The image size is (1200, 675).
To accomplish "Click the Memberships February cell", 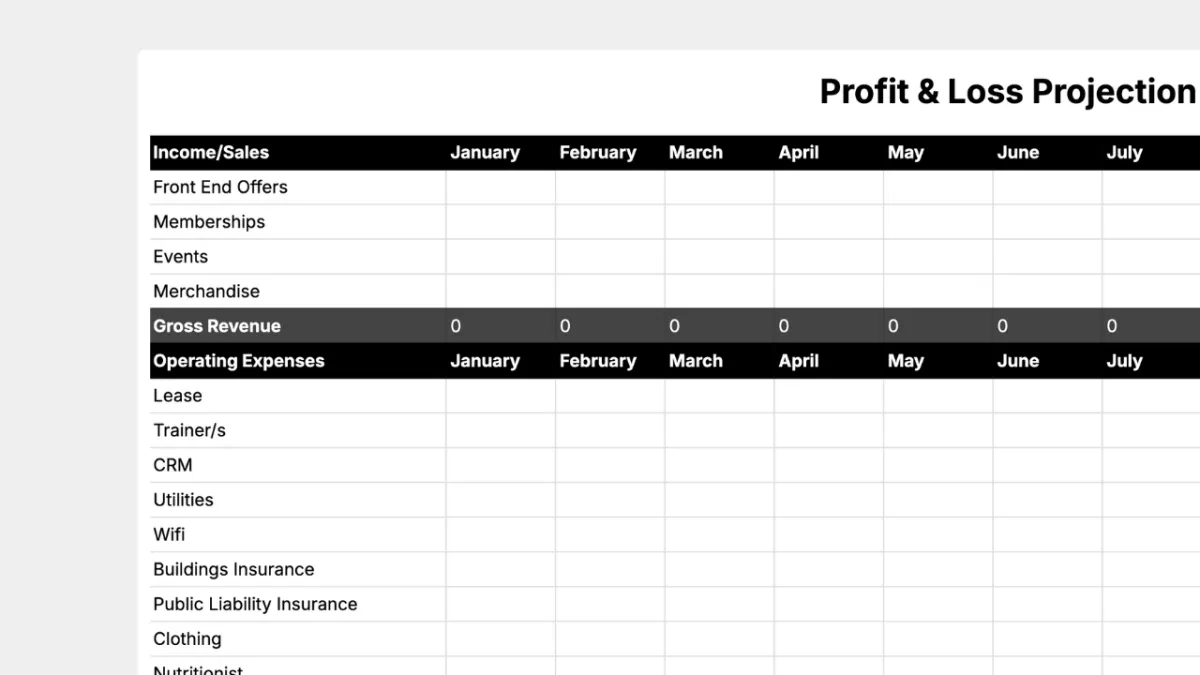I will [x=610, y=222].
